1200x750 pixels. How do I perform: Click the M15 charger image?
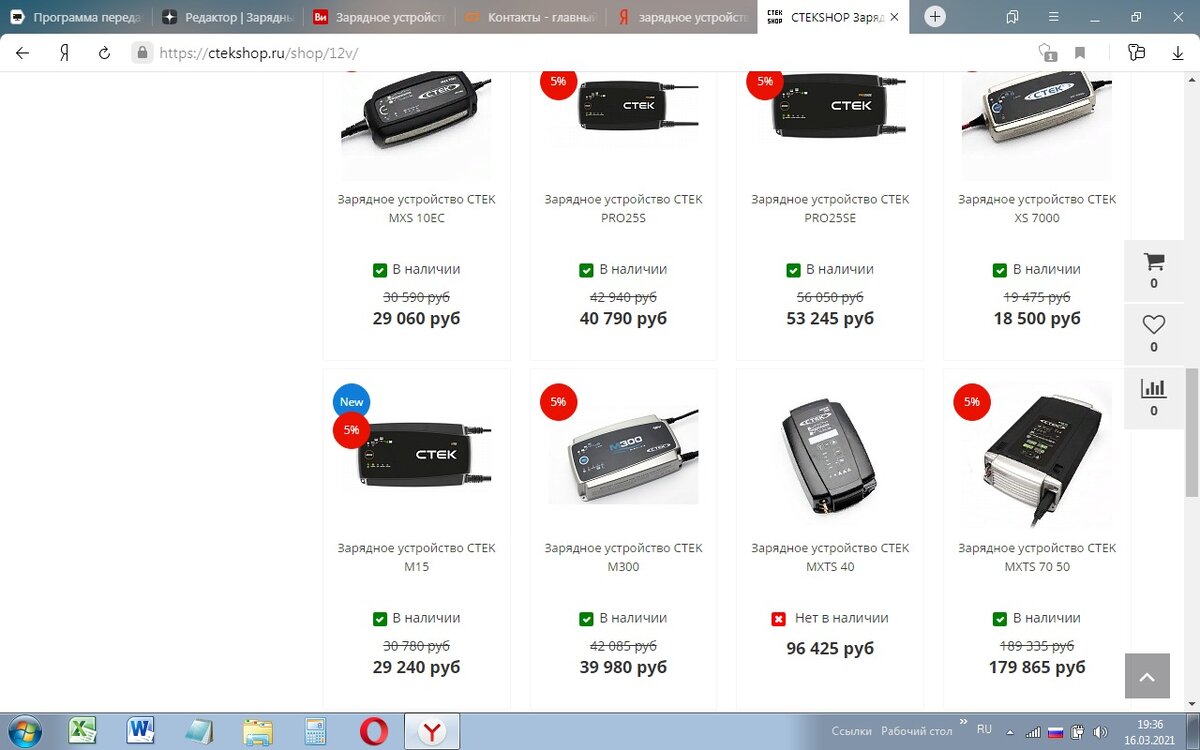point(417,455)
